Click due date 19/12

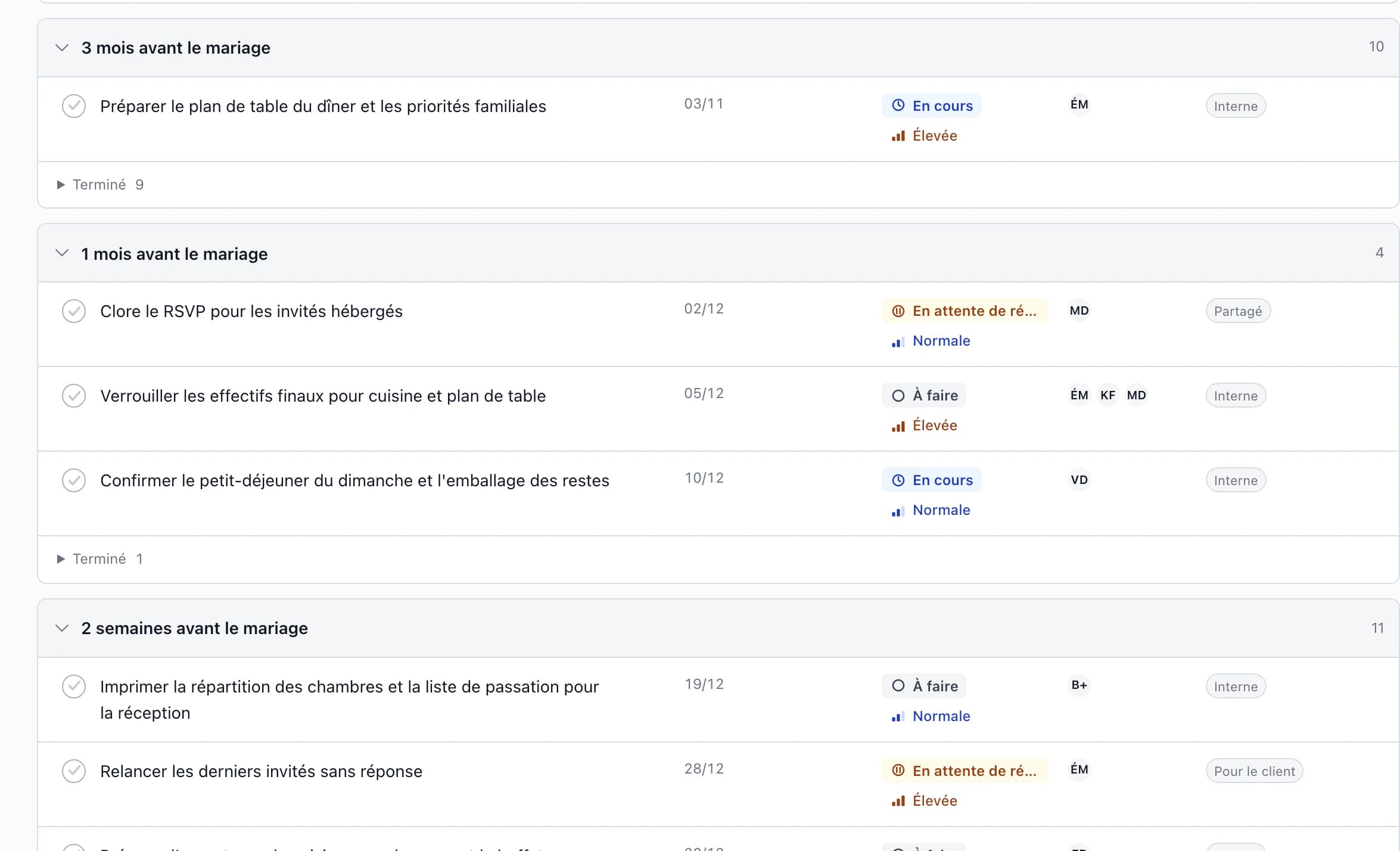(x=704, y=684)
